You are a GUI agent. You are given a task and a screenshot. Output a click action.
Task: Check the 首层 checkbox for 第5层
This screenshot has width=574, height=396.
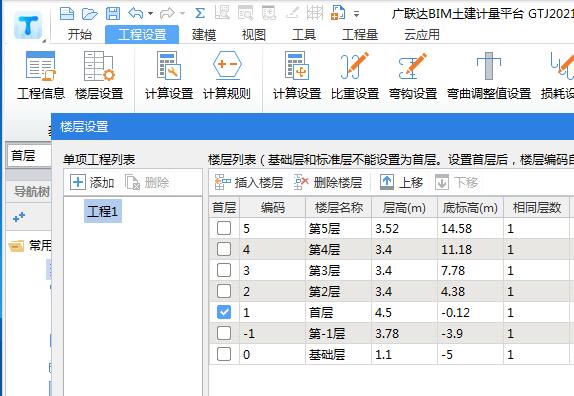tap(224, 228)
